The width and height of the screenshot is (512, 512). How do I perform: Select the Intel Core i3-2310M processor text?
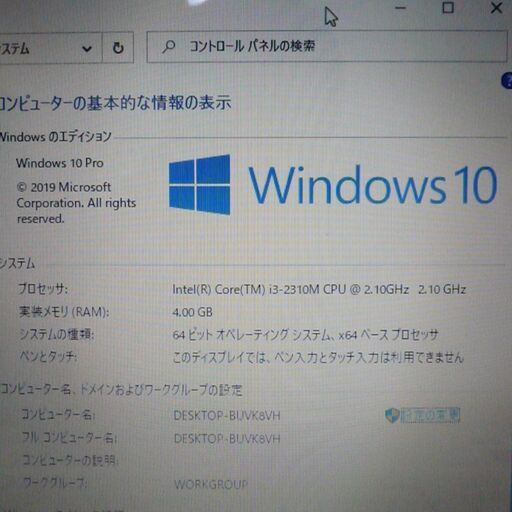tap(319, 289)
